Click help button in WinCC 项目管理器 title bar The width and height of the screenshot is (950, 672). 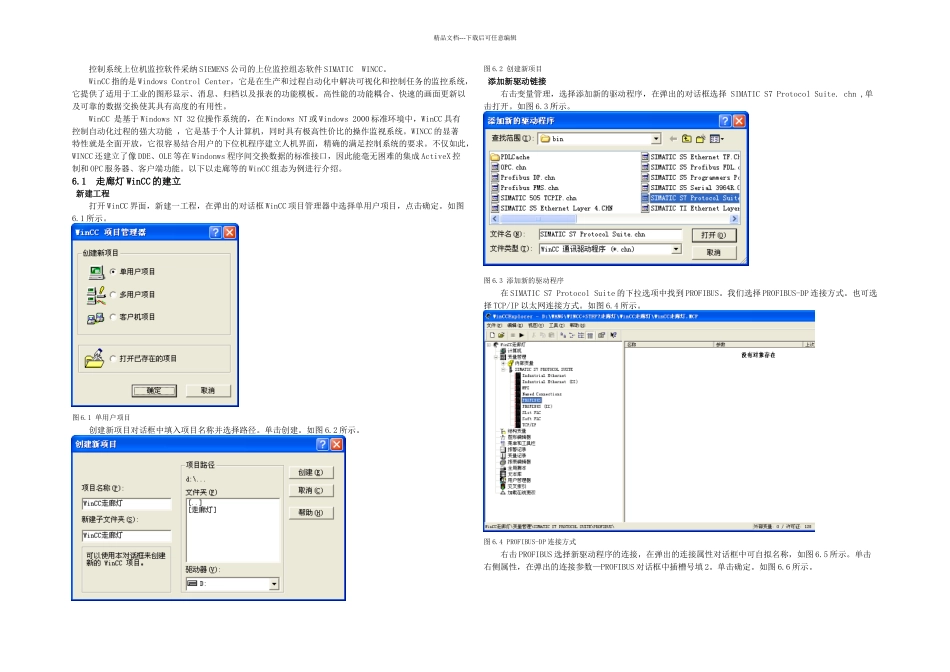point(215,232)
